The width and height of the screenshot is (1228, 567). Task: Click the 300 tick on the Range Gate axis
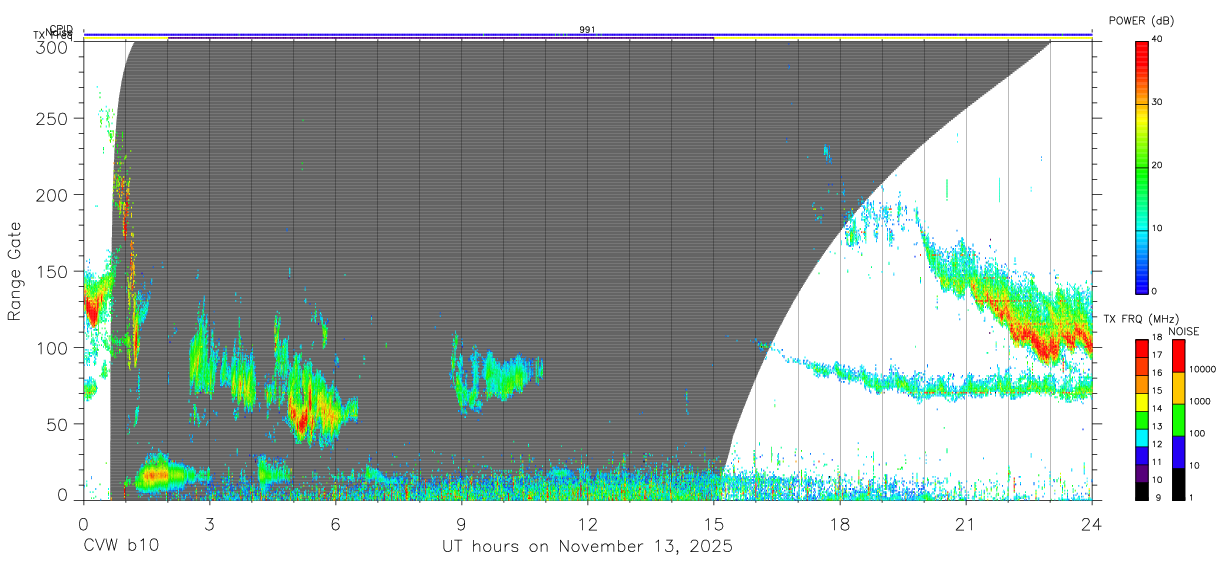coord(53,47)
